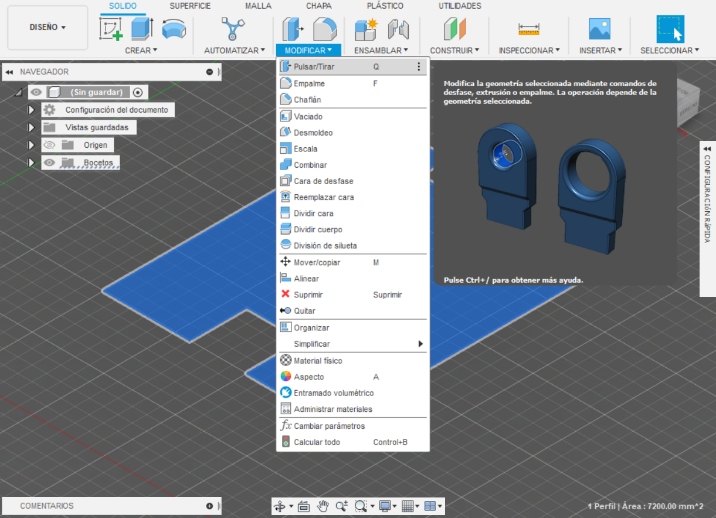The height and width of the screenshot is (518, 716).
Task: Switch to the SUPERFICIE tab
Action: click(190, 6)
